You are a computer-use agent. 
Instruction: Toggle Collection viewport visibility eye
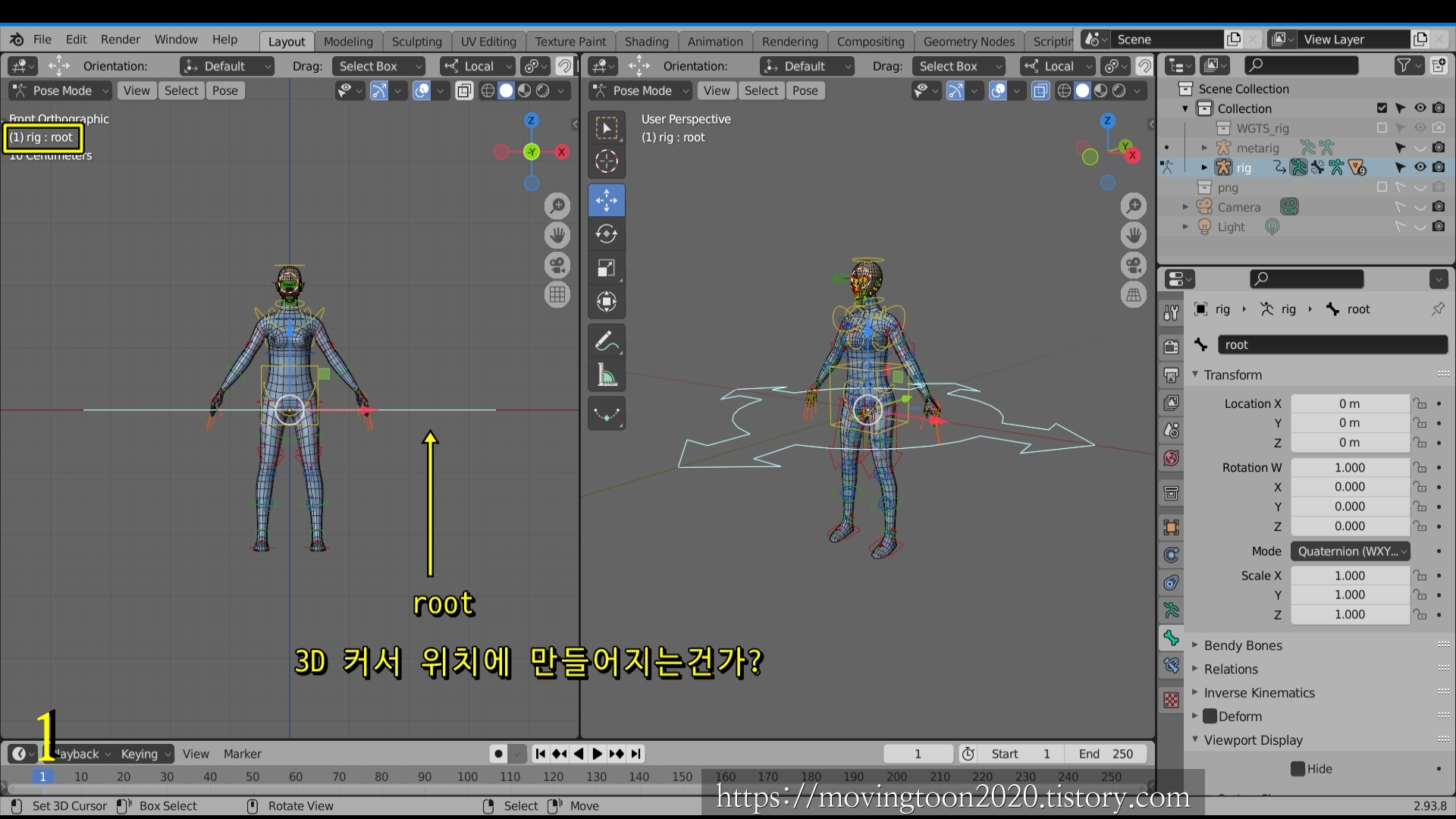pyautogui.click(x=1420, y=108)
